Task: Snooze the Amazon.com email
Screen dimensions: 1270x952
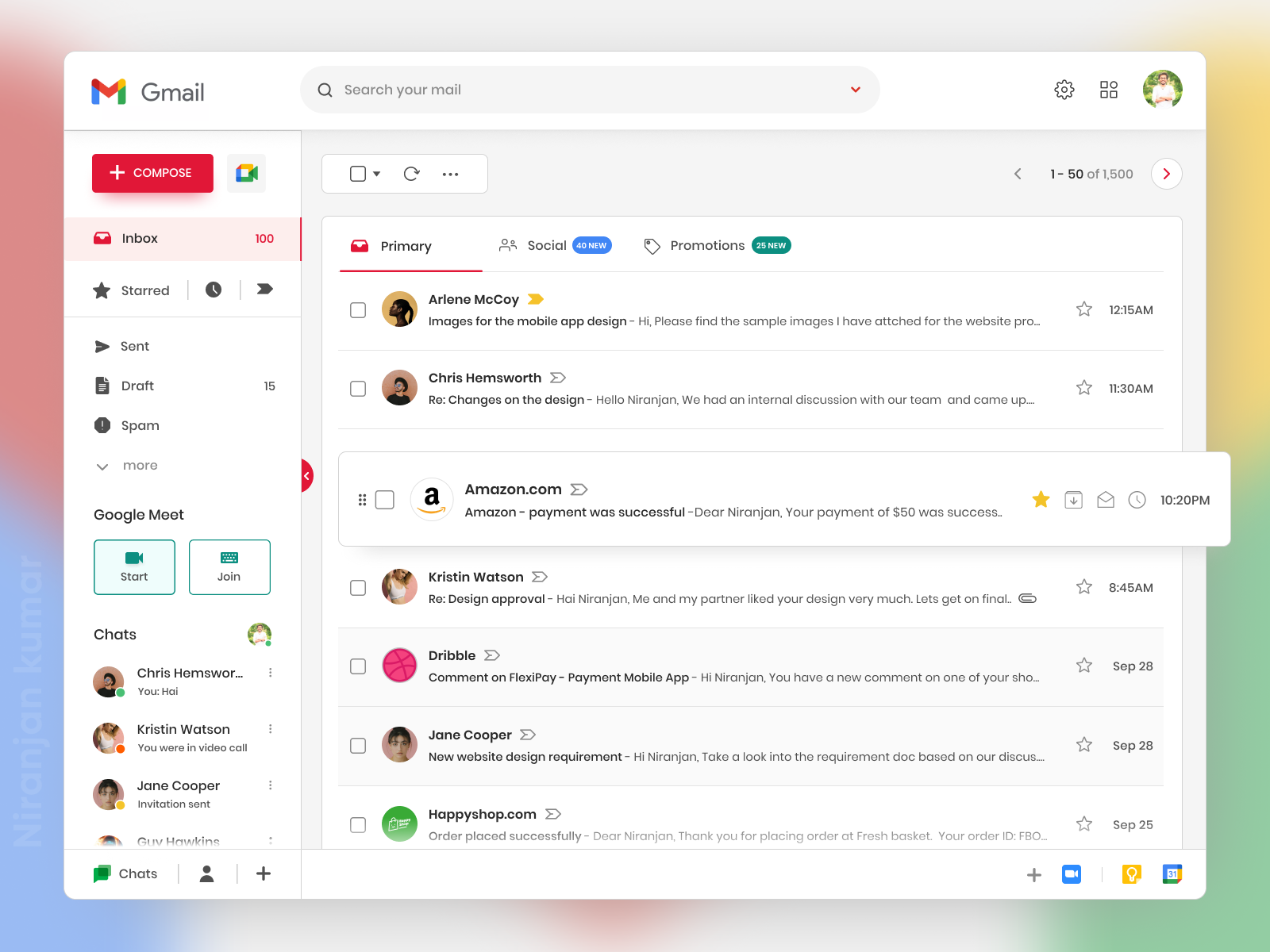Action: [x=1137, y=500]
